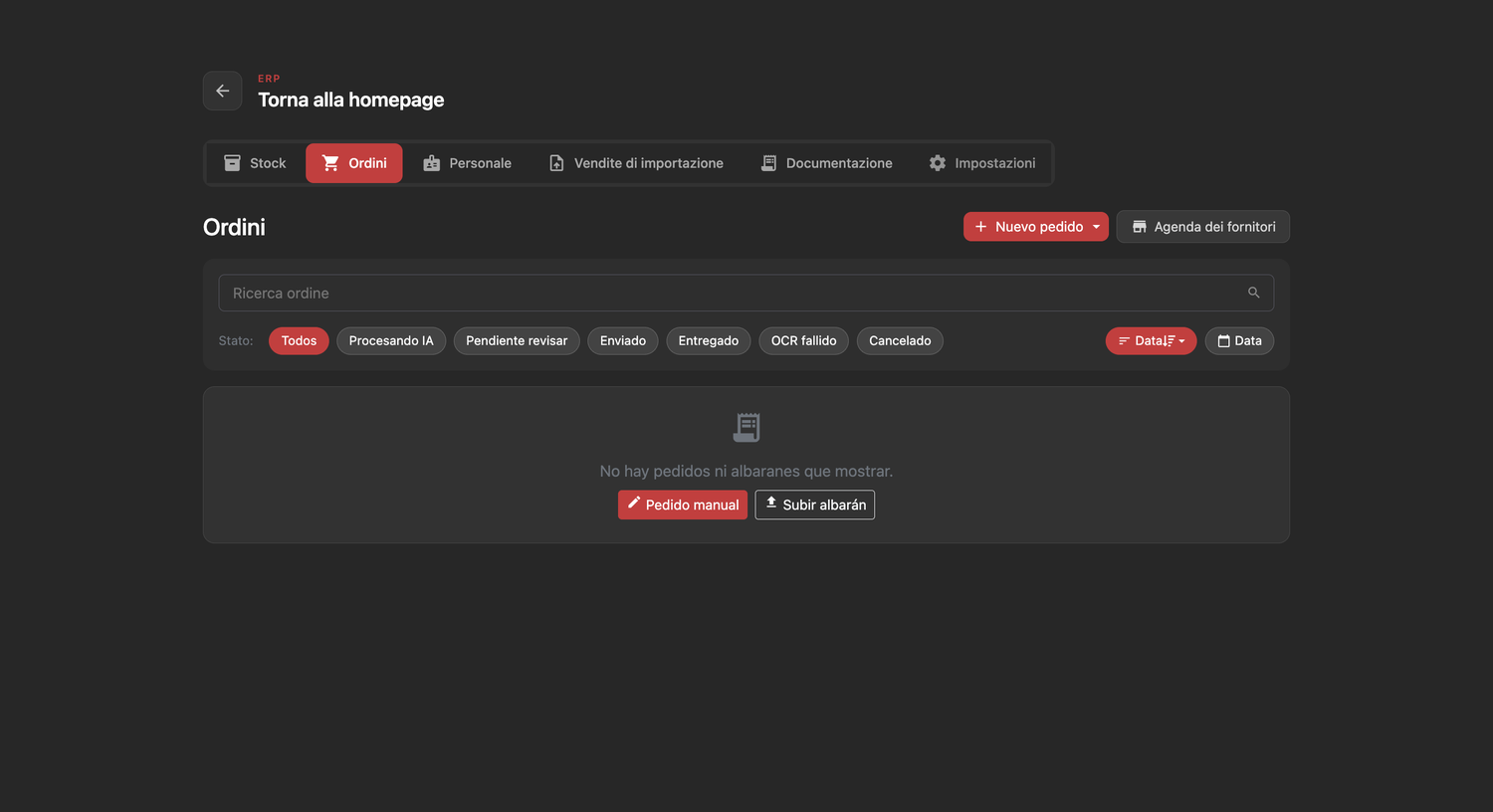
Task: Click the Torna alla homepage title
Action: coord(351,100)
